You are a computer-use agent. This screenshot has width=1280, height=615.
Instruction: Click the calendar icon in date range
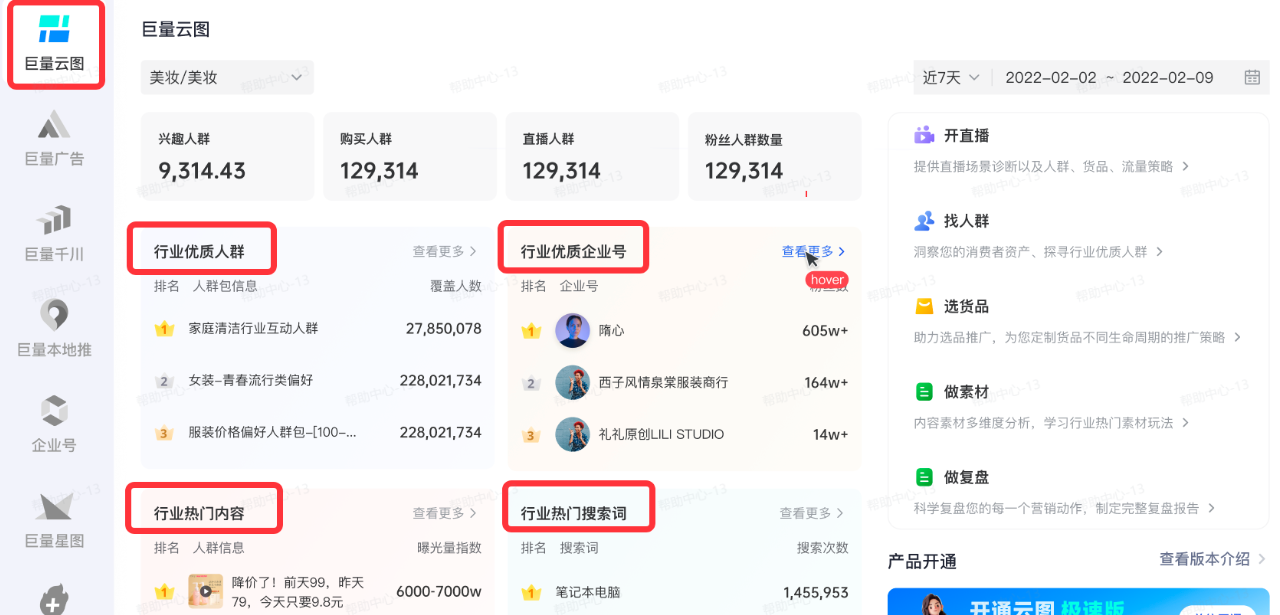click(x=1252, y=78)
